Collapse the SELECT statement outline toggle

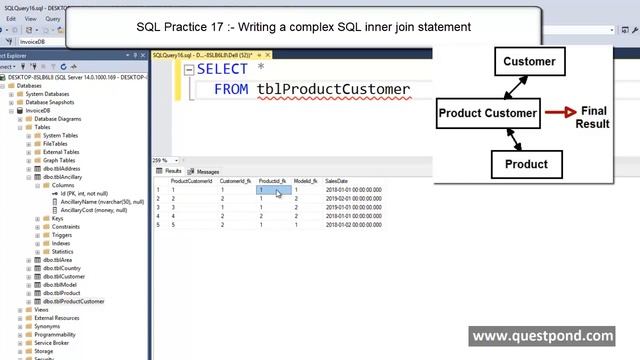pyautogui.click(x=189, y=70)
